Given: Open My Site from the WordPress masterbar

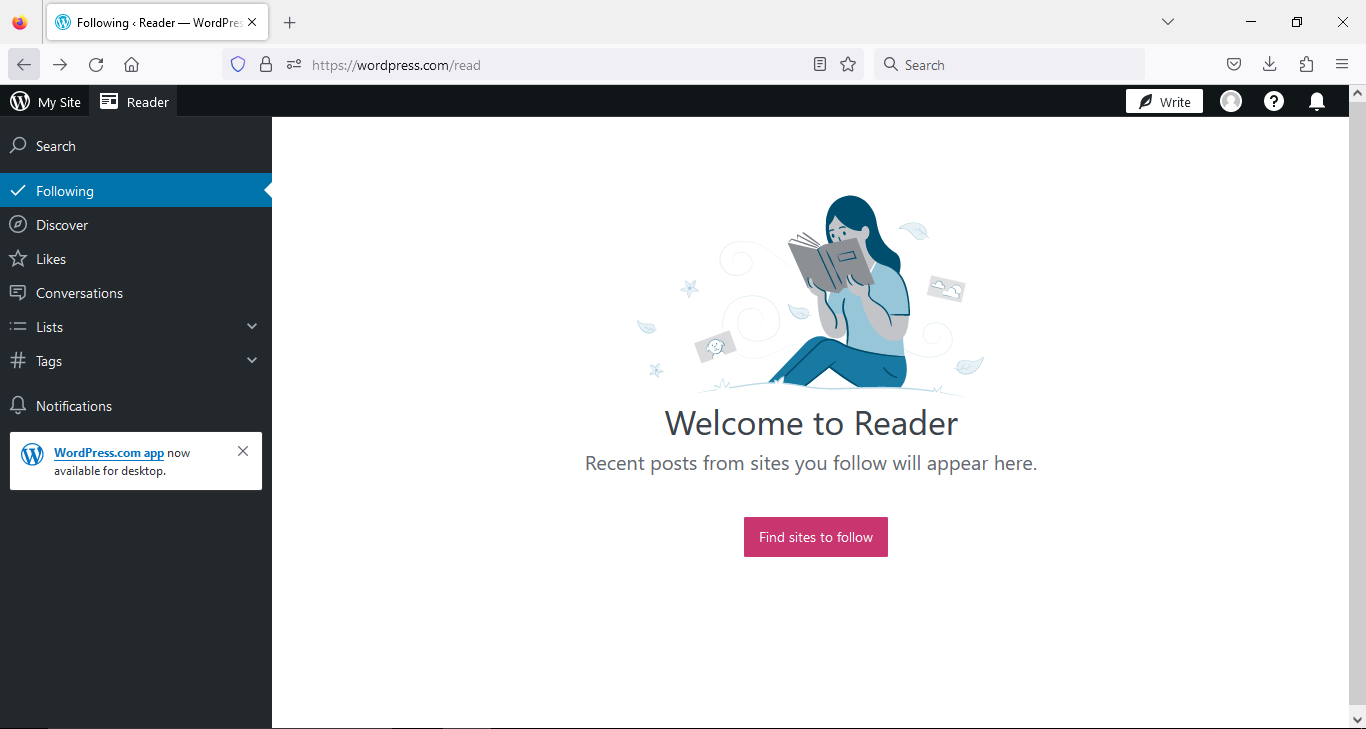Looking at the screenshot, I should tap(45, 102).
